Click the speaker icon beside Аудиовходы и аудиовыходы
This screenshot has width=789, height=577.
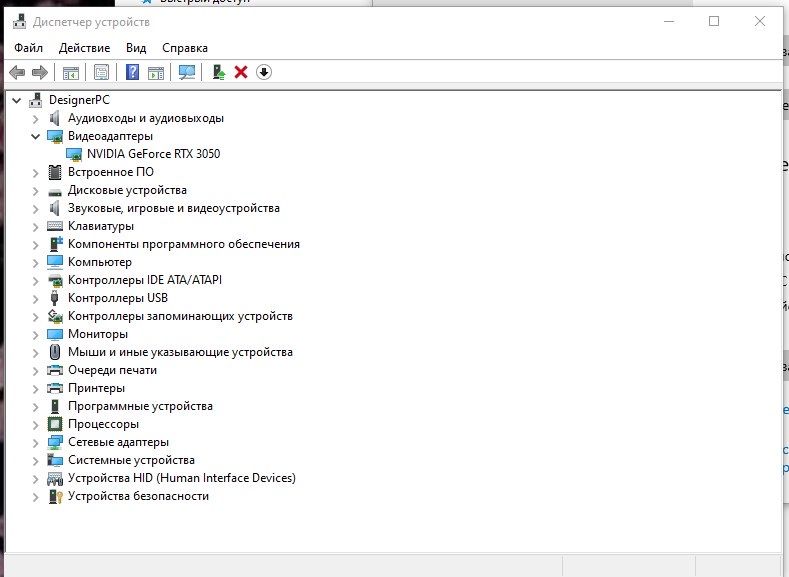pos(54,118)
